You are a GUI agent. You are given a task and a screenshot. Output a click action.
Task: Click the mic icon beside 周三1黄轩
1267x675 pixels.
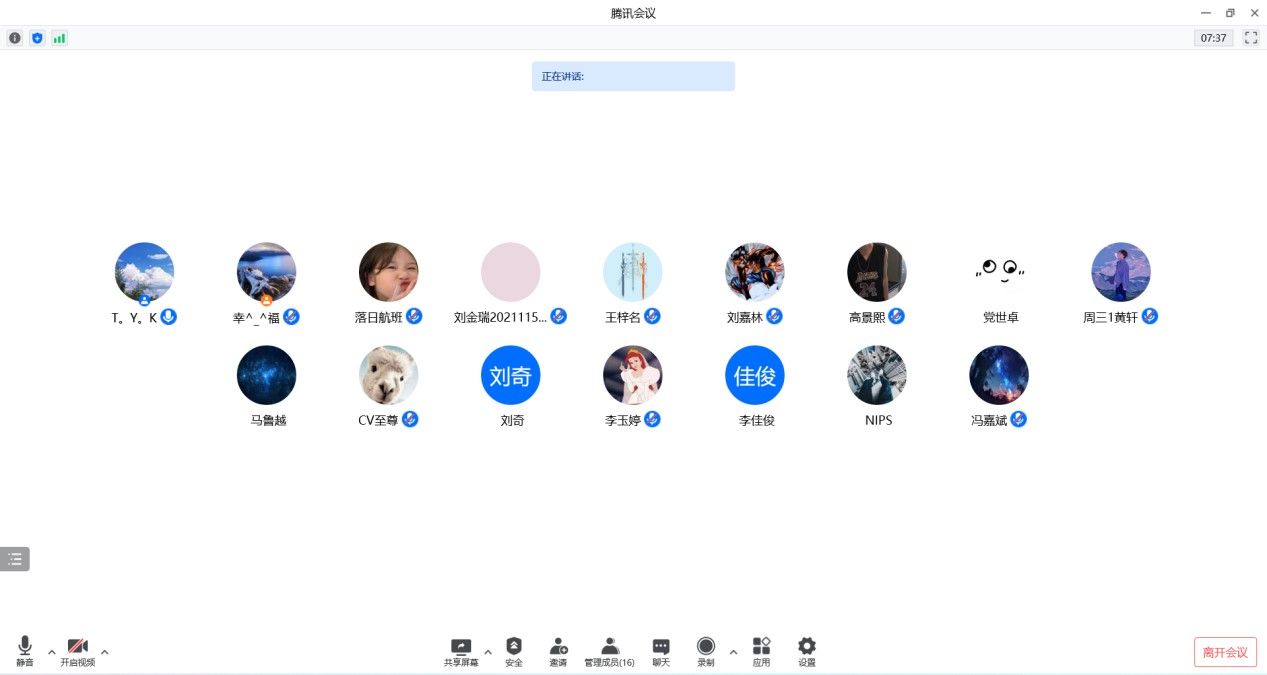tap(1150, 317)
